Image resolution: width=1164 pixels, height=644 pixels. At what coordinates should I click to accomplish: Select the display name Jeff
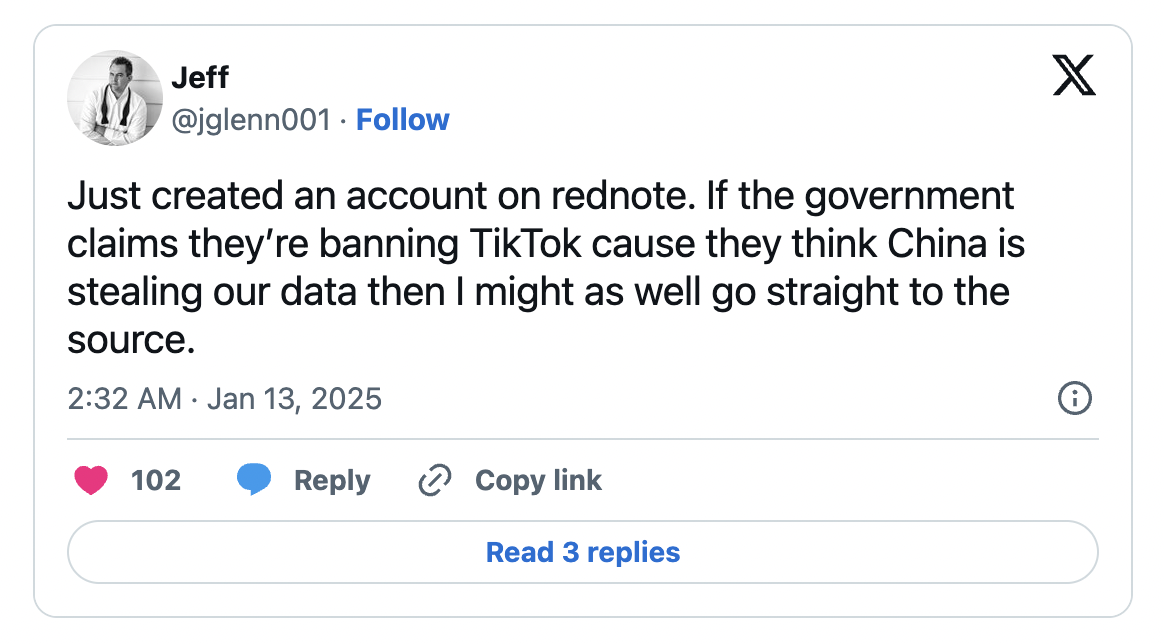click(200, 77)
